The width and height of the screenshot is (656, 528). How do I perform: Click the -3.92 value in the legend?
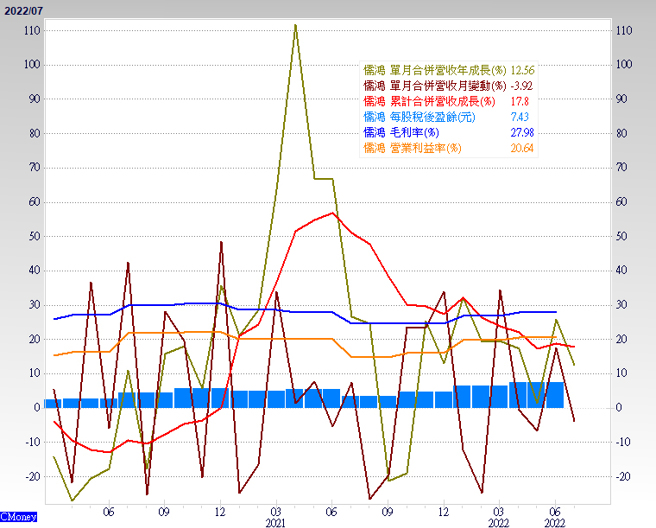tap(522, 86)
